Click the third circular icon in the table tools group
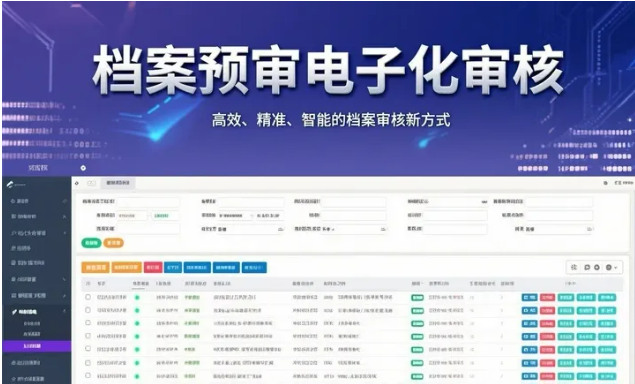Viewport: 635px width, 384px height. coord(597,267)
